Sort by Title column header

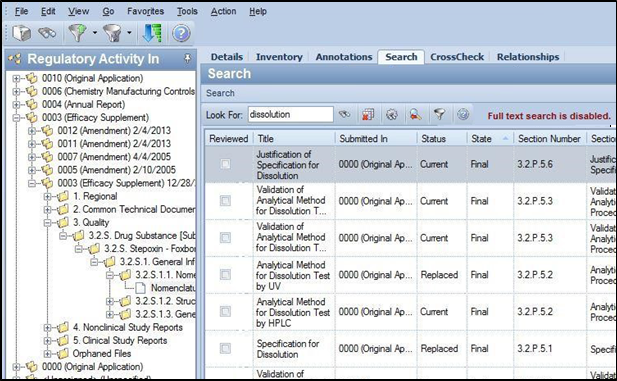(x=295, y=139)
